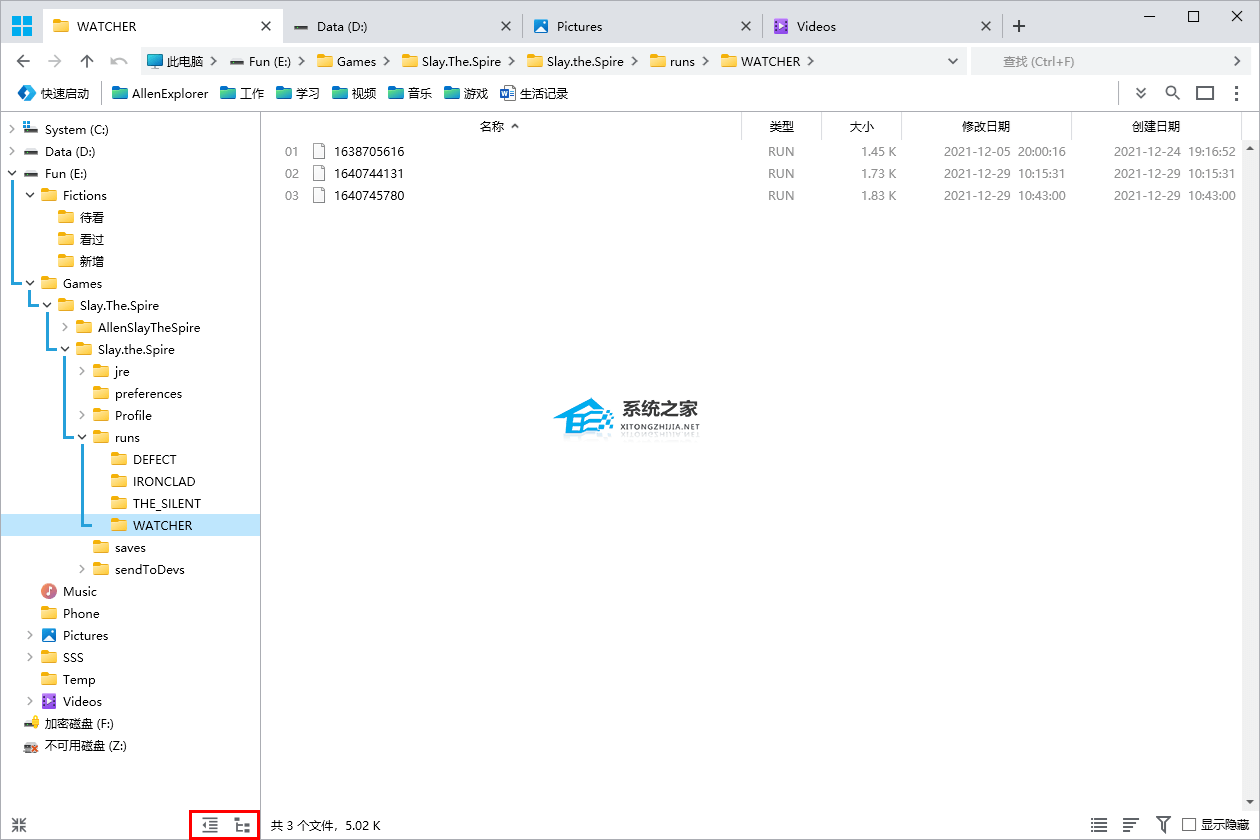This screenshot has height=840, width=1260.
Task: Enable the 显示隐藏 checkbox
Action: pos(1189,825)
